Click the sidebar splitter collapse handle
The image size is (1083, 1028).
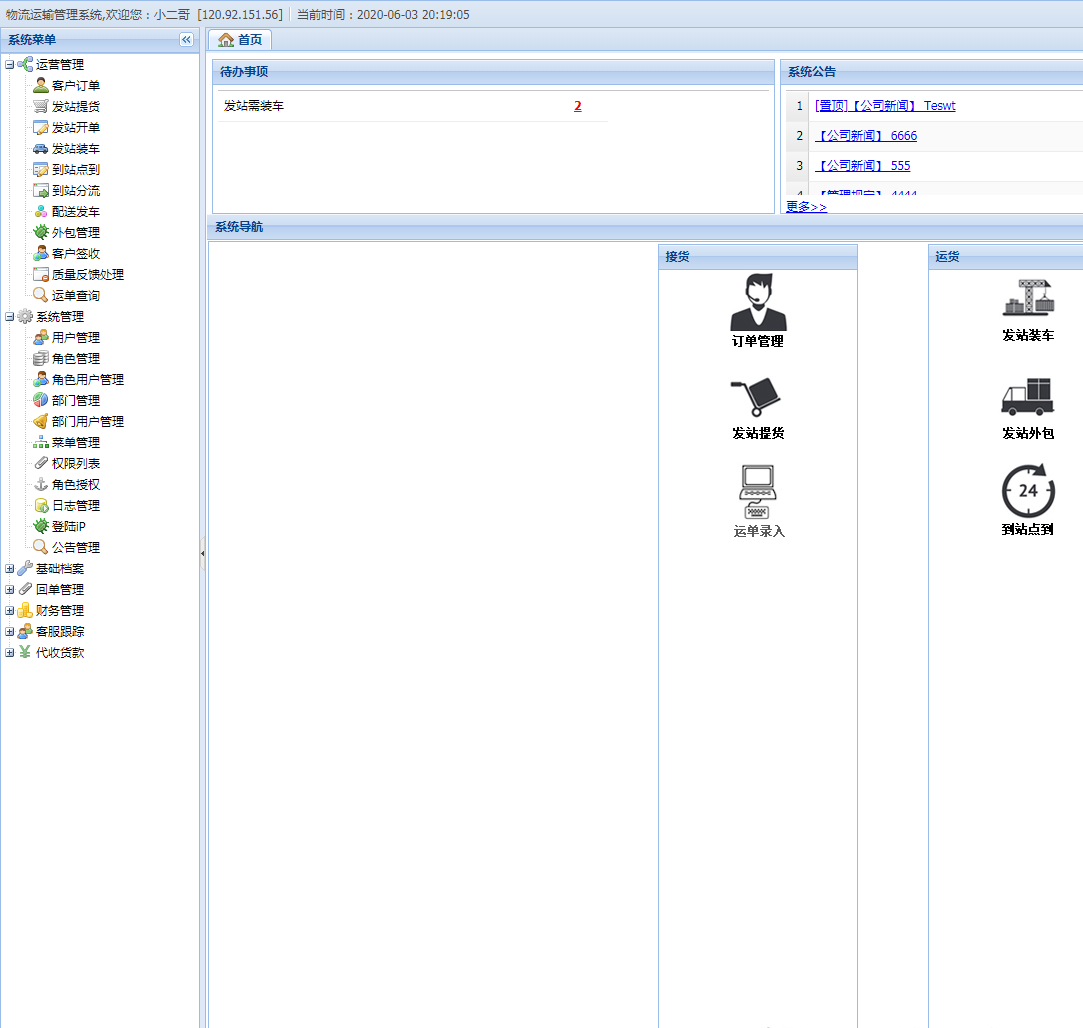[x=203, y=552]
